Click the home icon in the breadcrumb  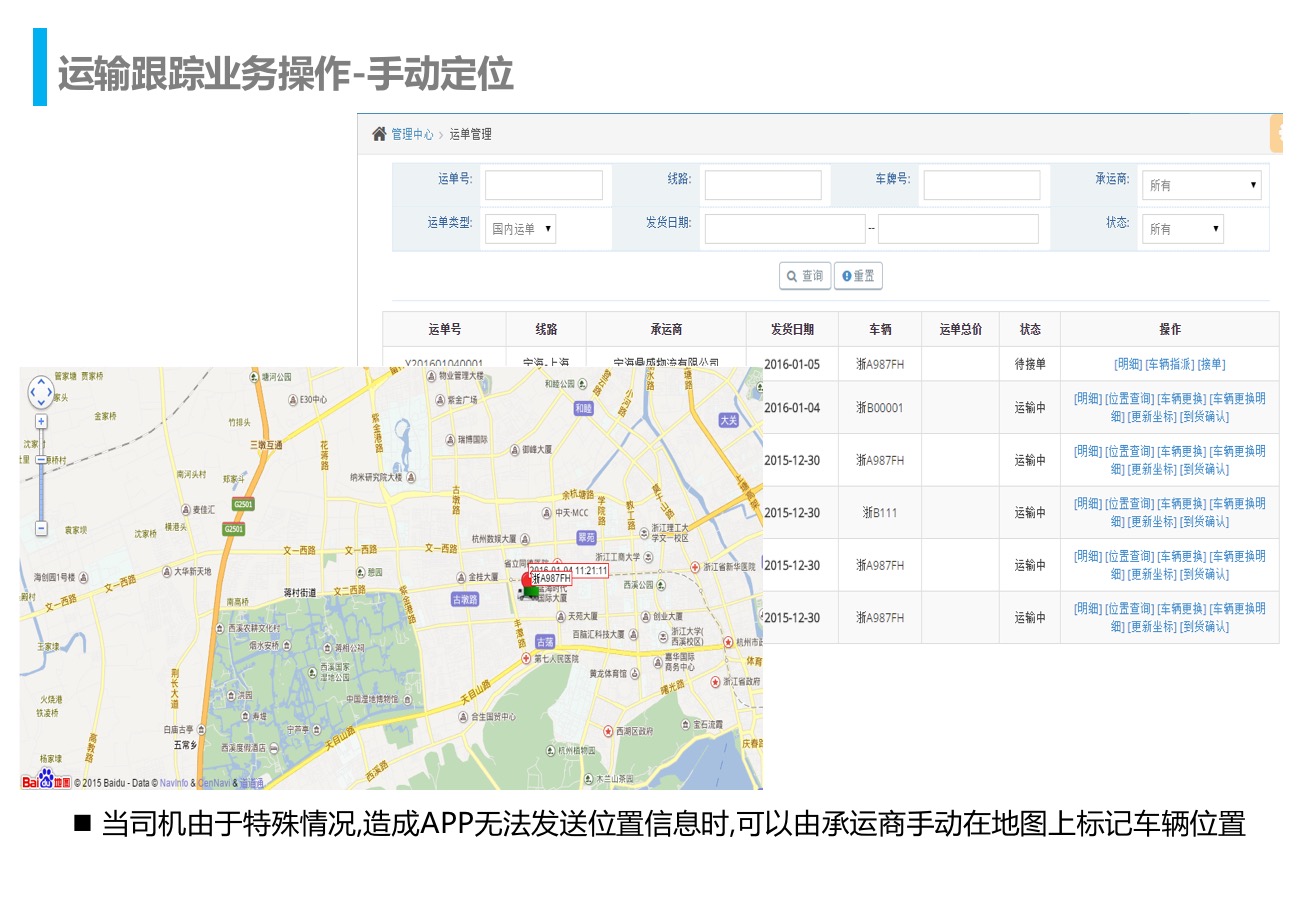[x=379, y=134]
